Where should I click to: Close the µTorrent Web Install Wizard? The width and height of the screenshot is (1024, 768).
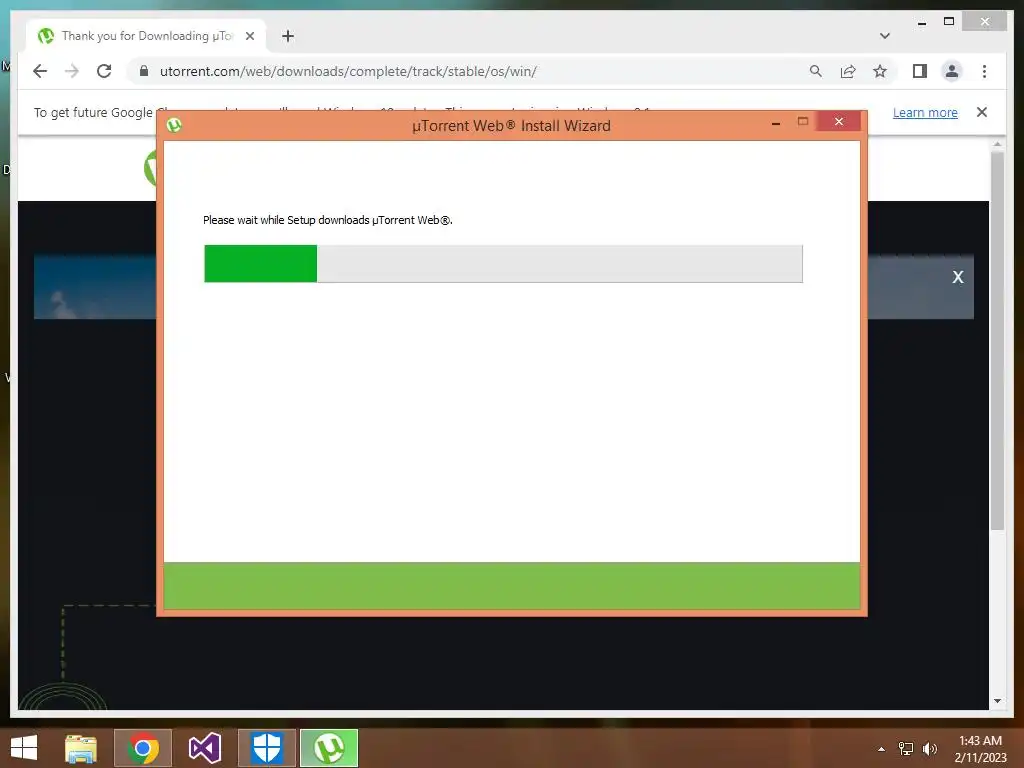(839, 121)
